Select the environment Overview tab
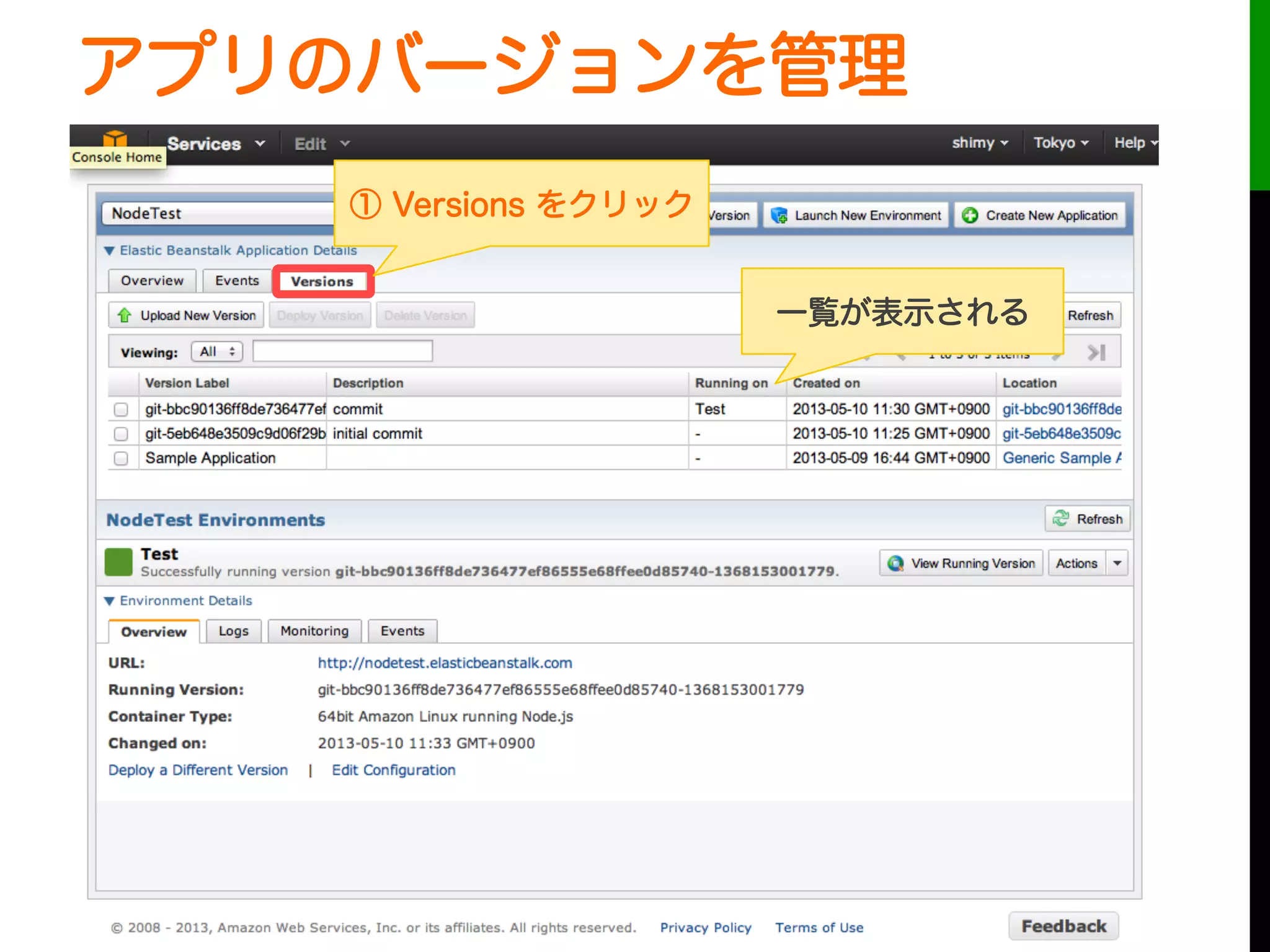The width and height of the screenshot is (1270, 952). [154, 632]
